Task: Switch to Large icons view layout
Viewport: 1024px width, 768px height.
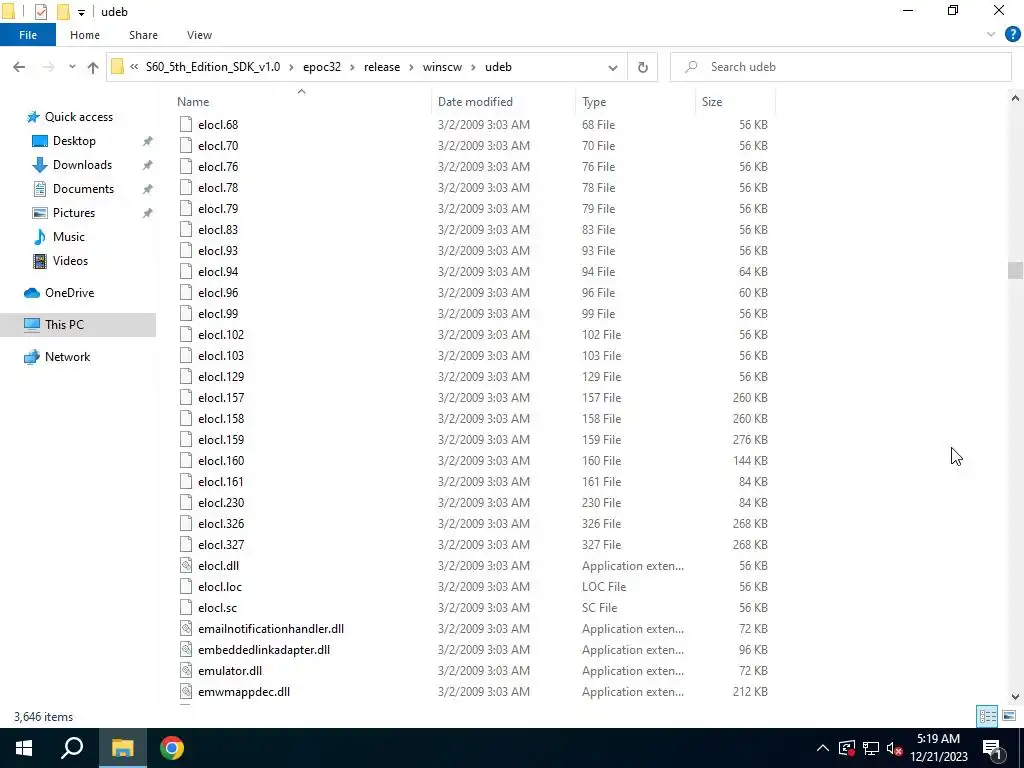Action: tap(1008, 716)
